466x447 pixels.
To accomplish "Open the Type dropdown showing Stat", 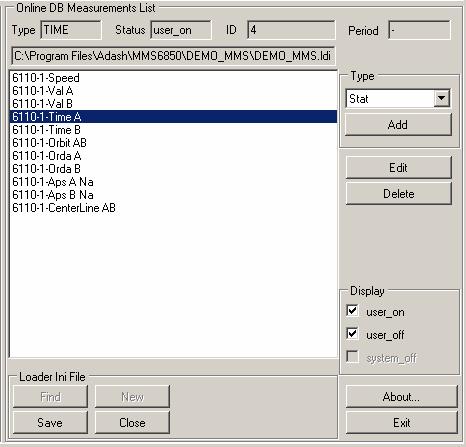I will pyautogui.click(x=398, y=99).
